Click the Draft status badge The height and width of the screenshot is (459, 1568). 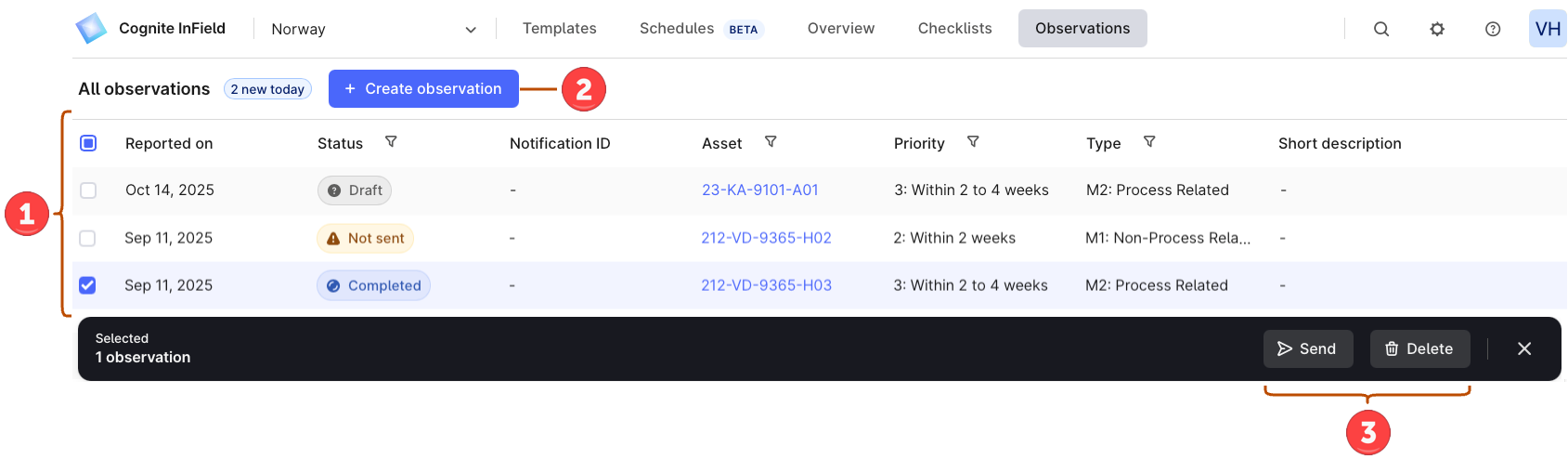point(355,190)
